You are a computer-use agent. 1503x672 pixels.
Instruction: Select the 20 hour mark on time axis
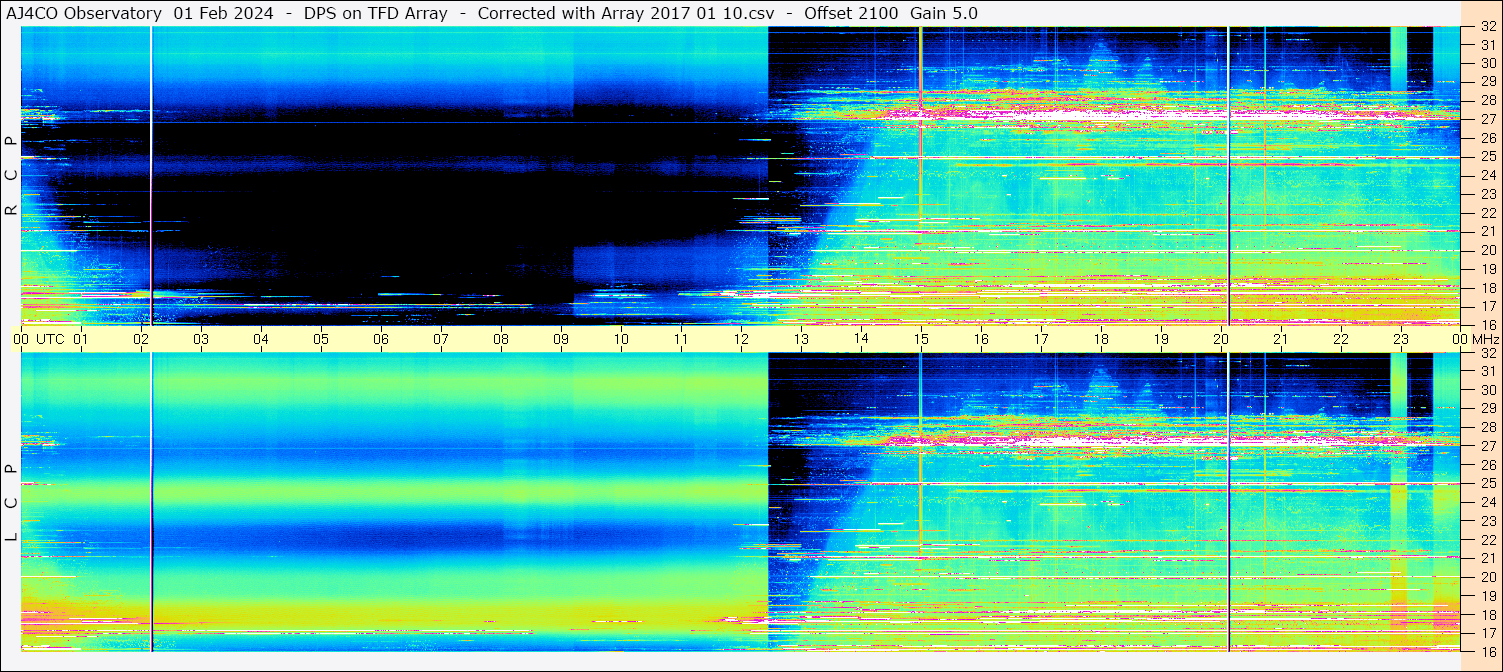[x=1221, y=339]
